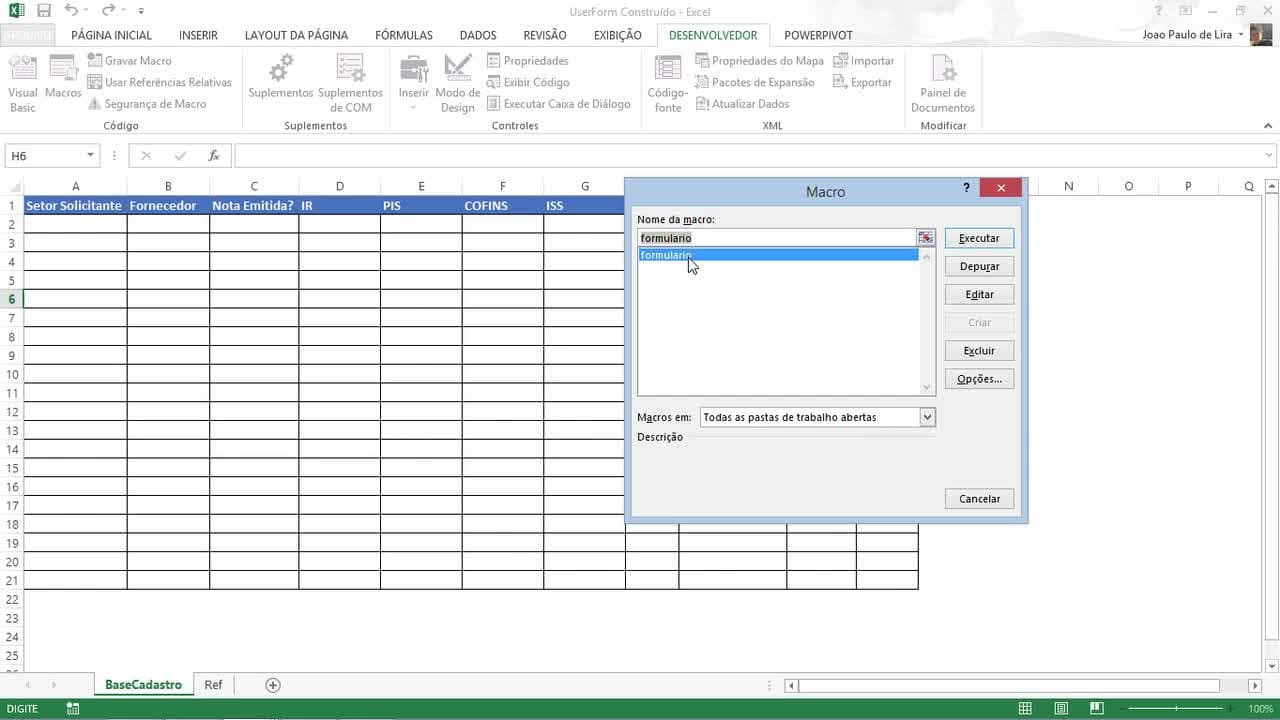Image resolution: width=1280 pixels, height=720 pixels.
Task: Toggle Modo de Design
Action: [457, 84]
